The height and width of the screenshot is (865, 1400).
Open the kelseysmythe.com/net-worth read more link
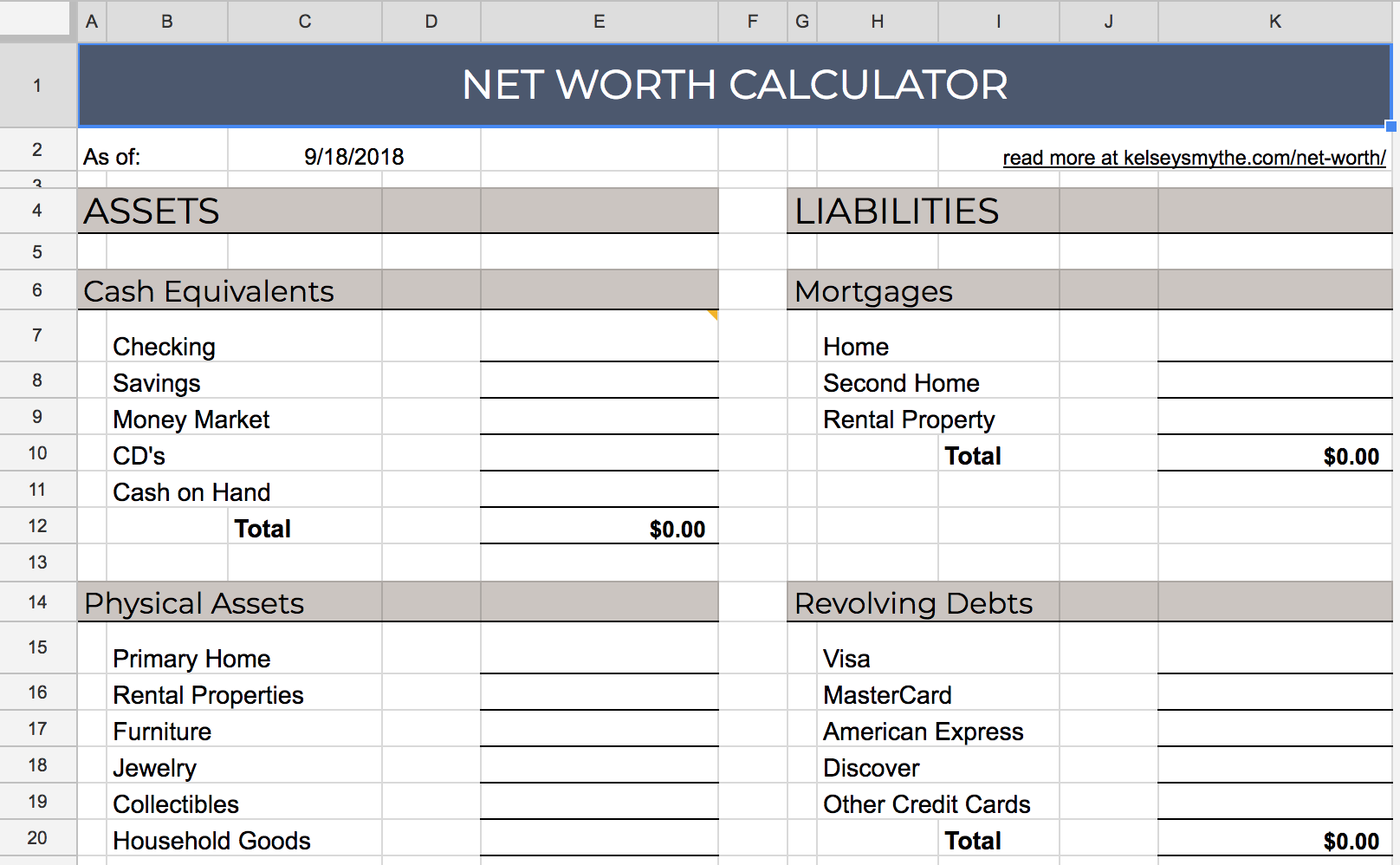tap(1193, 158)
